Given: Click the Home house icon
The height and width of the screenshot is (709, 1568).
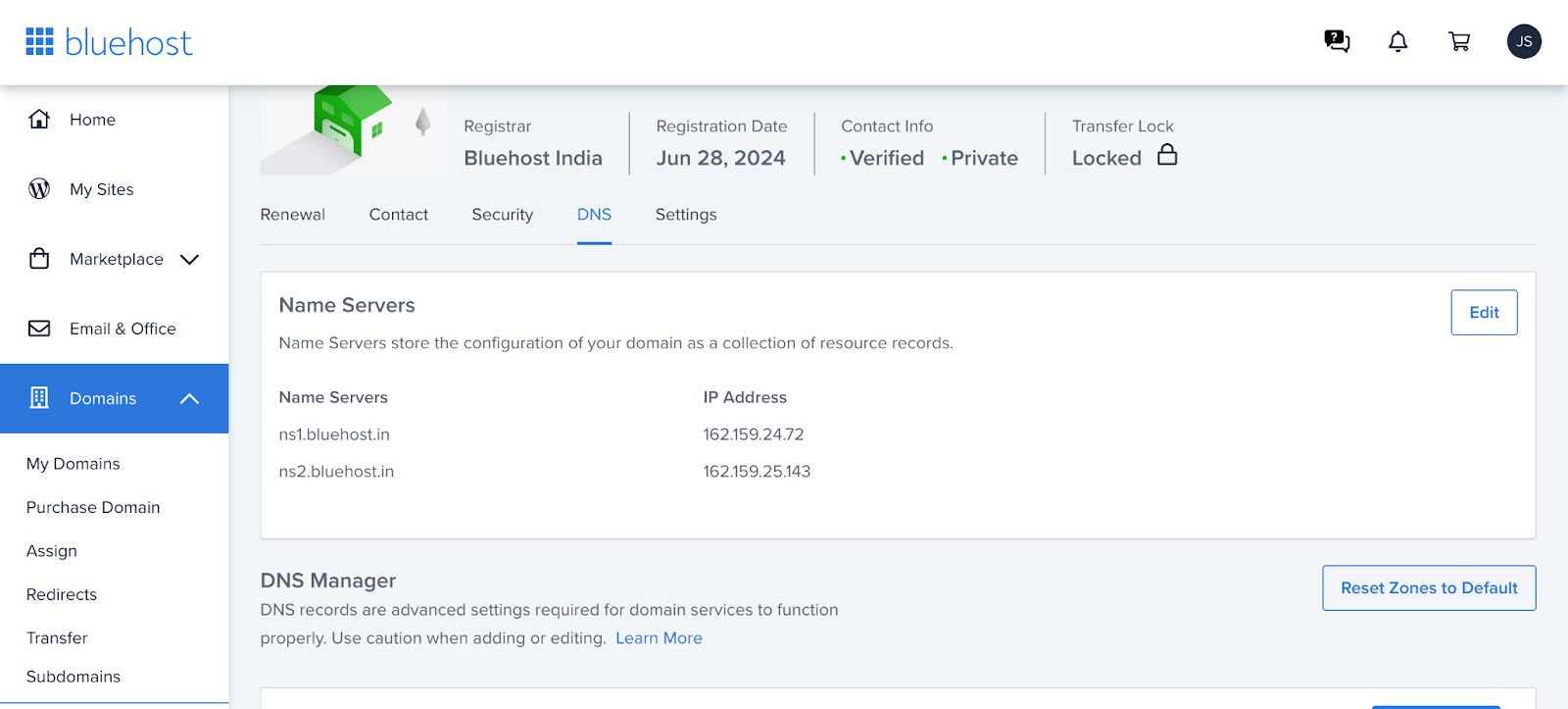Looking at the screenshot, I should [39, 119].
